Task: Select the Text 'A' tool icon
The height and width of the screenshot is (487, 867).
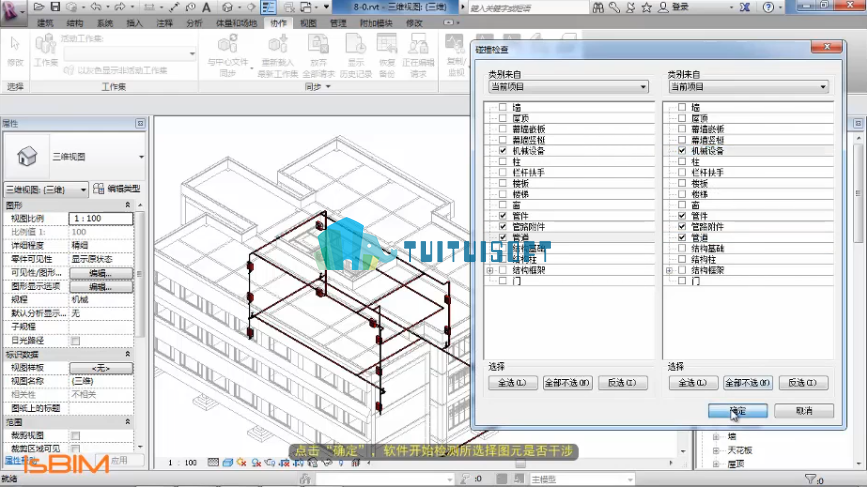Action: pos(206,7)
